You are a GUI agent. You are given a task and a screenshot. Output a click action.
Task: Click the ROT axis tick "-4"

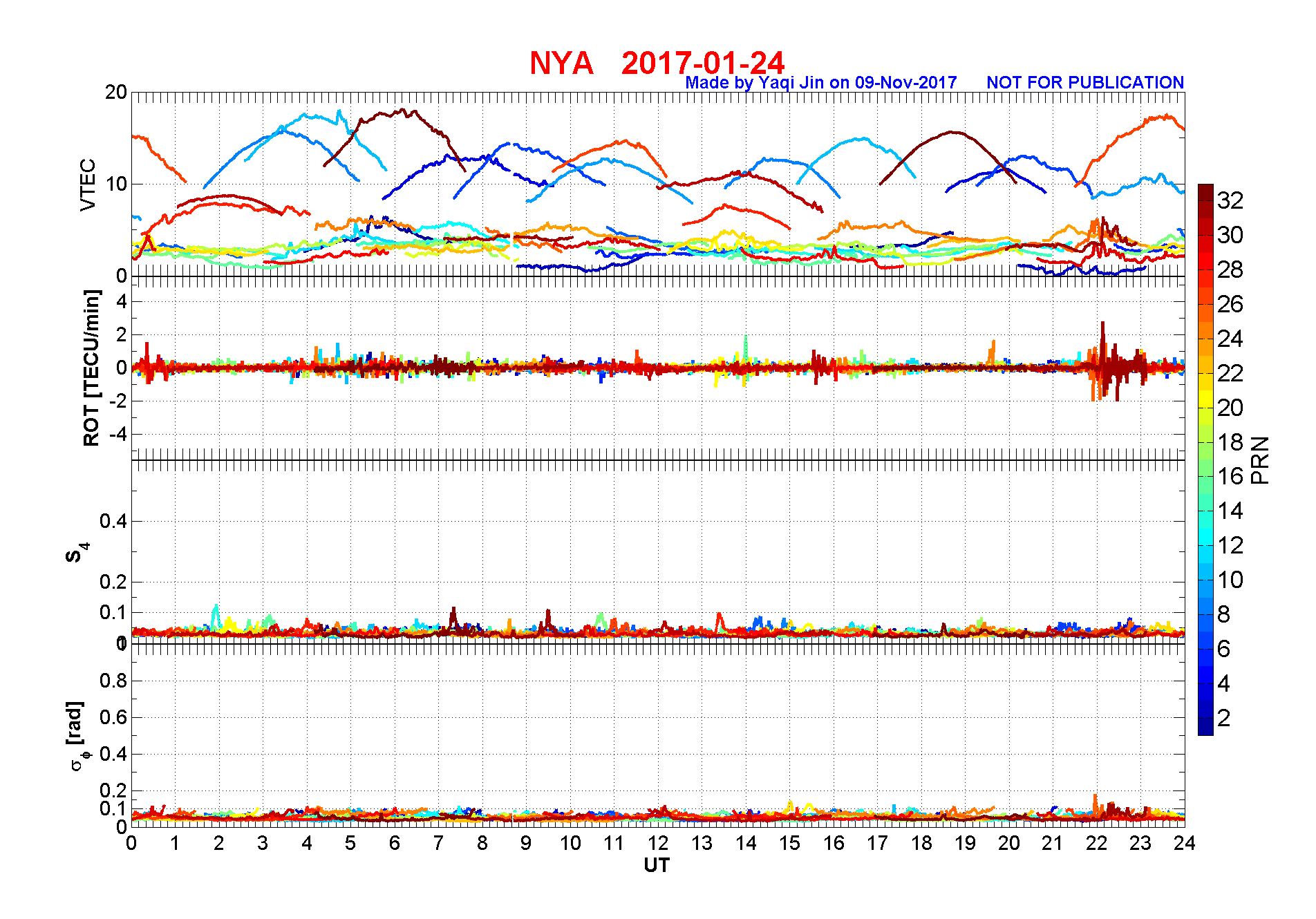118,435
